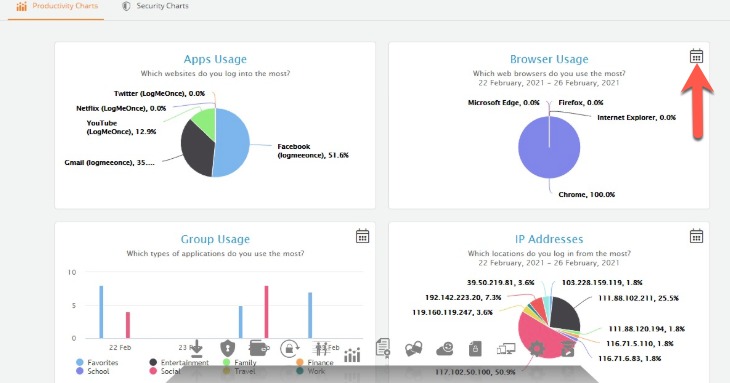The width and height of the screenshot is (730, 383).
Task: Open the Group Usage calendar date picker
Action: tap(362, 236)
